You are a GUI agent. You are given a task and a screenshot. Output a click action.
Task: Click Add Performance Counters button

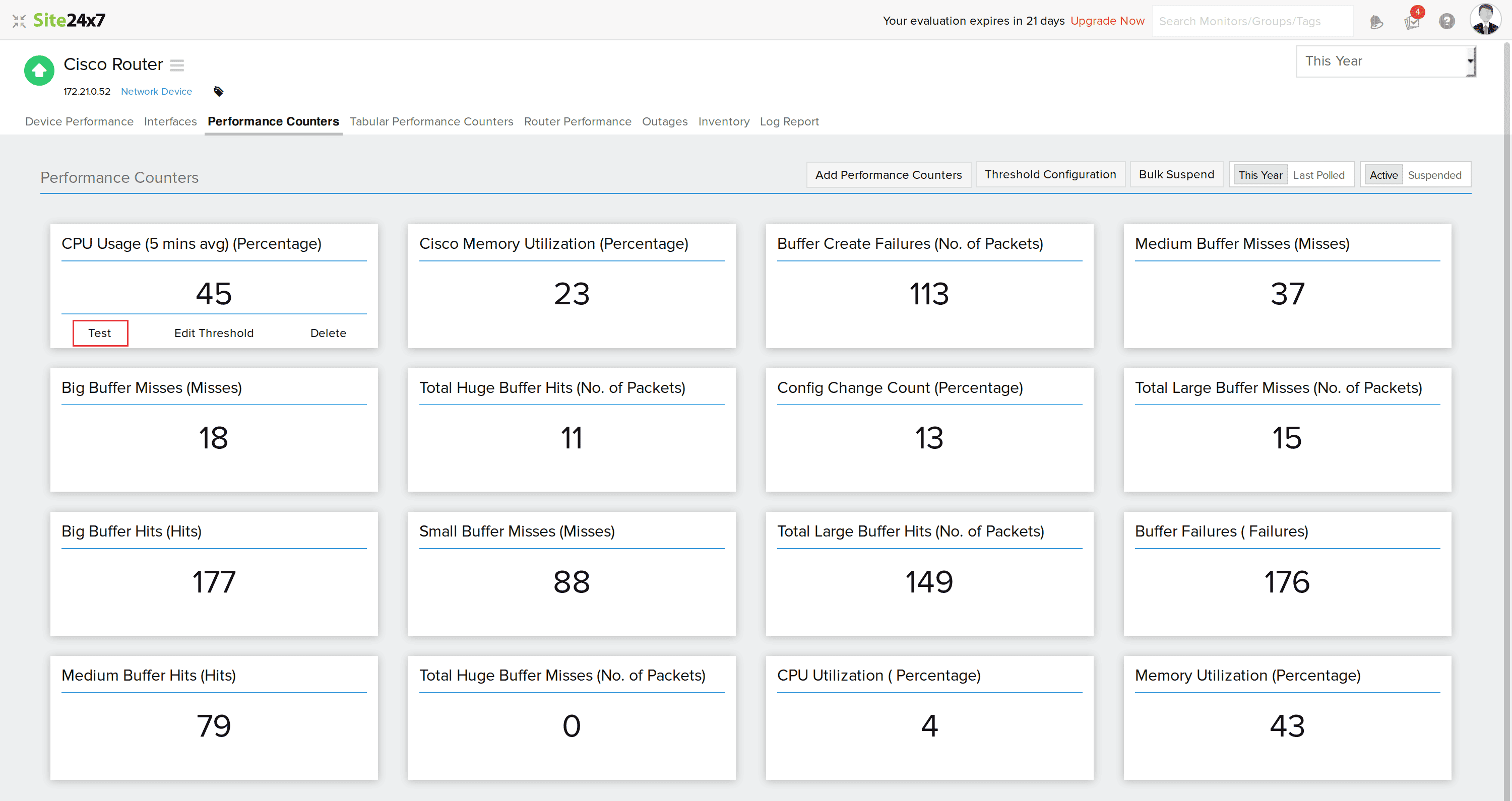(x=888, y=175)
